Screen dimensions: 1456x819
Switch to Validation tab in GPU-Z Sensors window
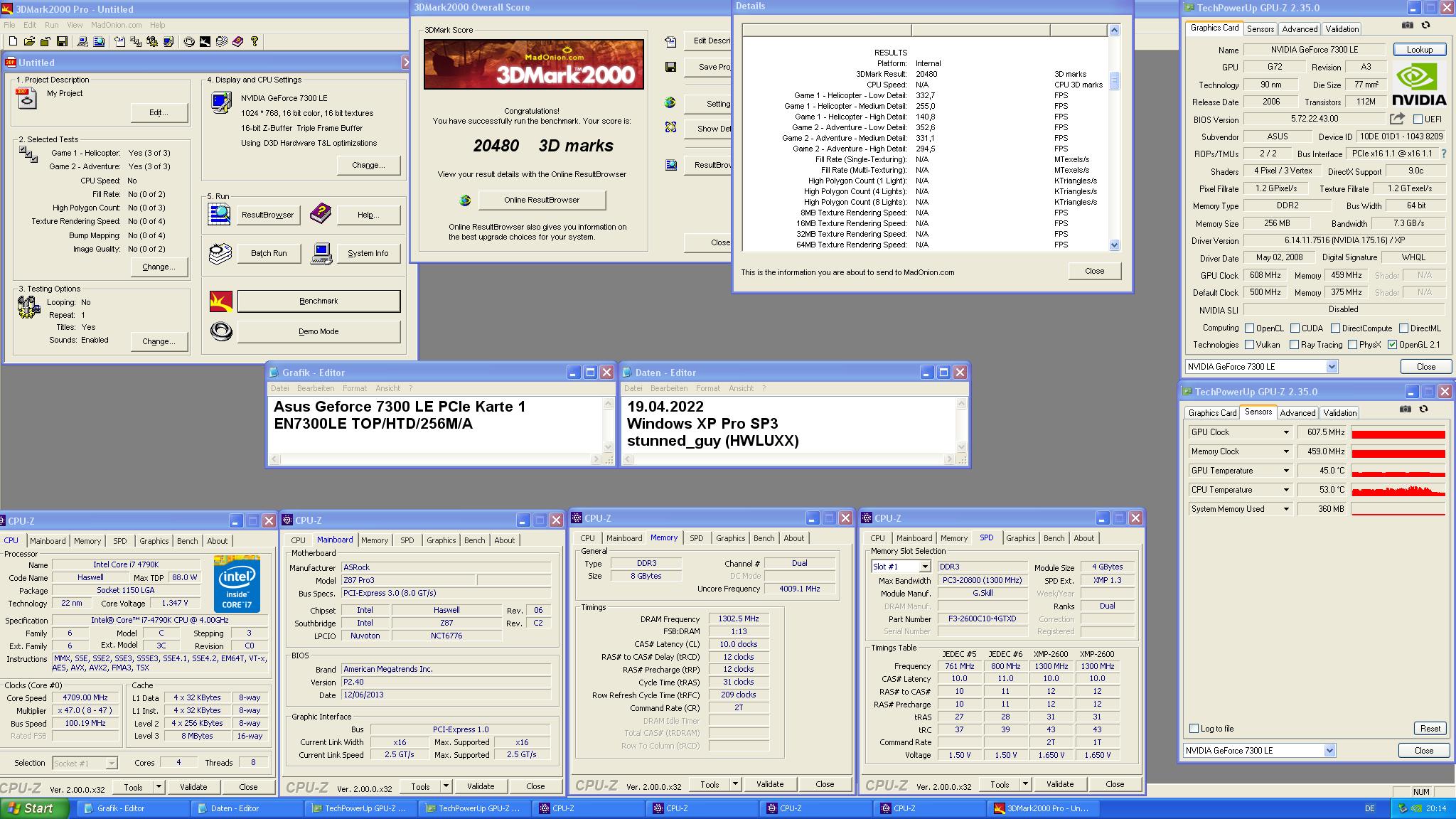[1339, 413]
